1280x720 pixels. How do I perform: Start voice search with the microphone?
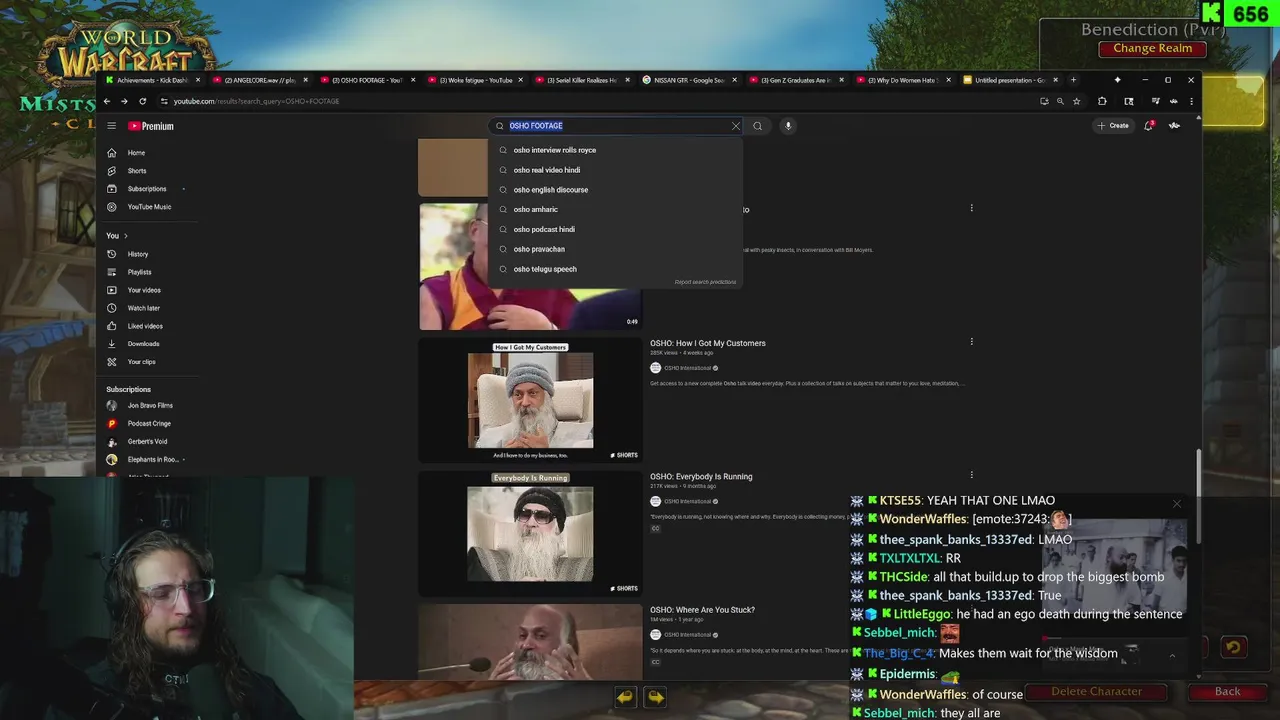point(788,126)
